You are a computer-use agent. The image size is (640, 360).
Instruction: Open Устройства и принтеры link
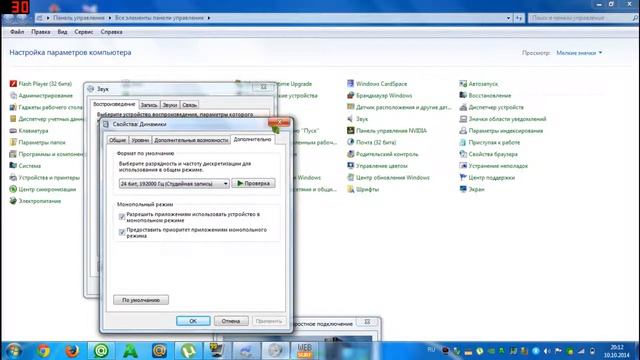pyautogui.click(x=49, y=178)
